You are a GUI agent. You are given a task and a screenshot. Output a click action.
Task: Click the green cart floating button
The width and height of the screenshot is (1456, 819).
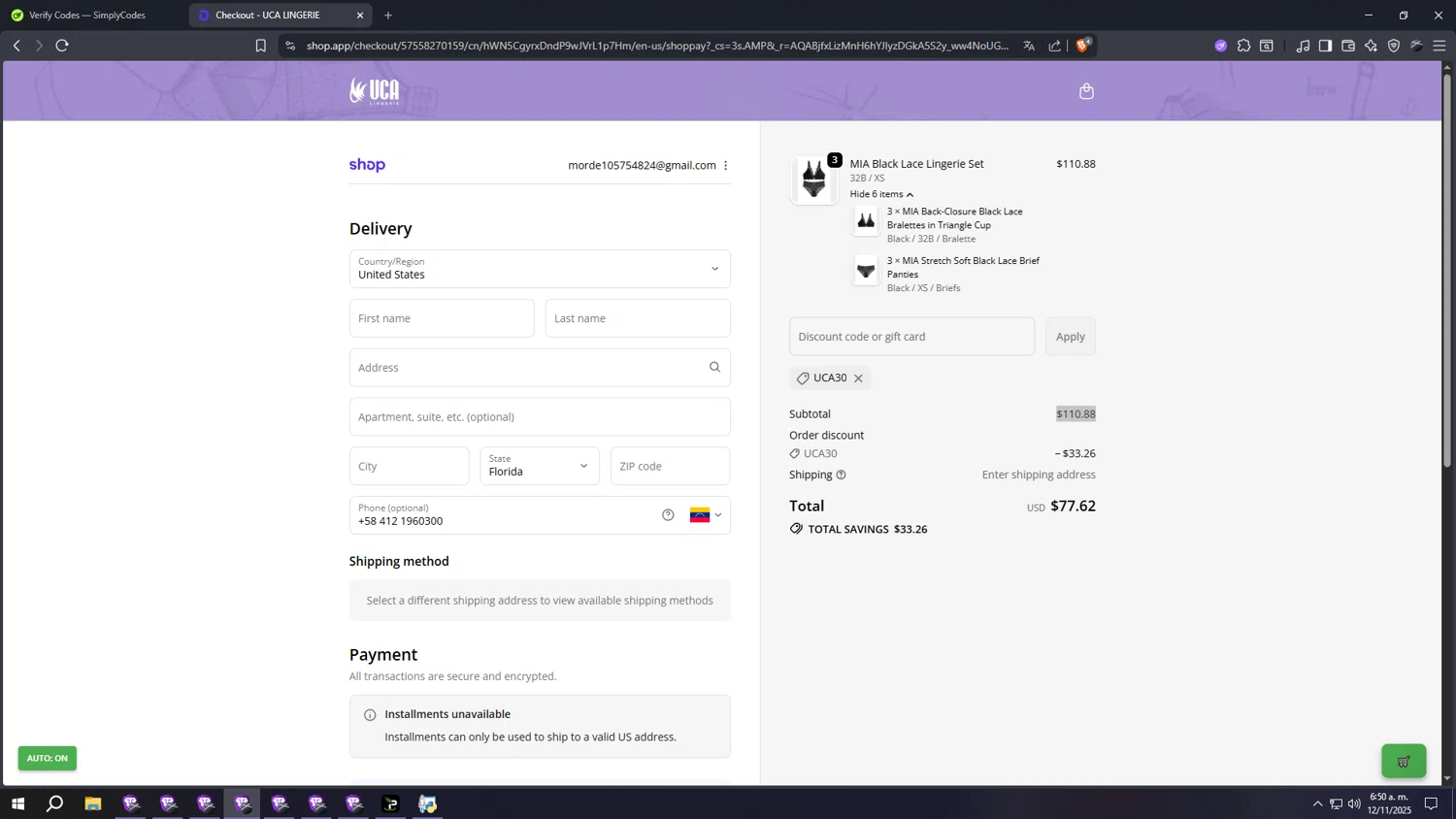(x=1404, y=761)
